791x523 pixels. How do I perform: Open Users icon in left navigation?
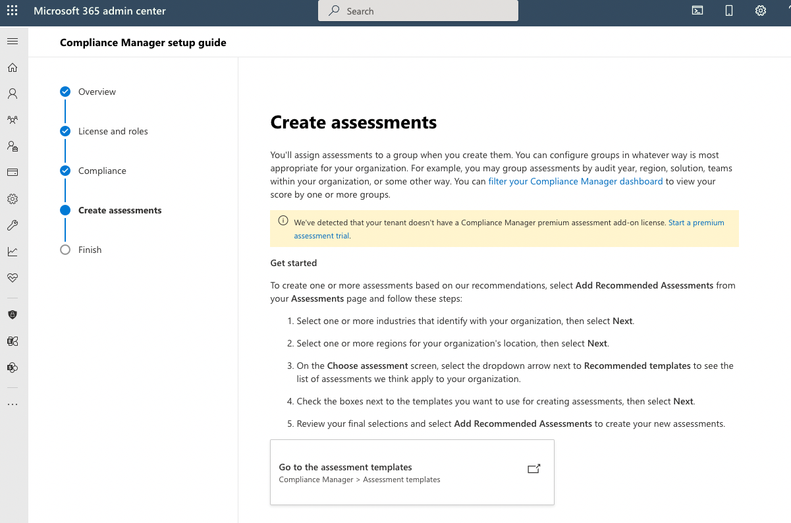pyautogui.click(x=13, y=94)
